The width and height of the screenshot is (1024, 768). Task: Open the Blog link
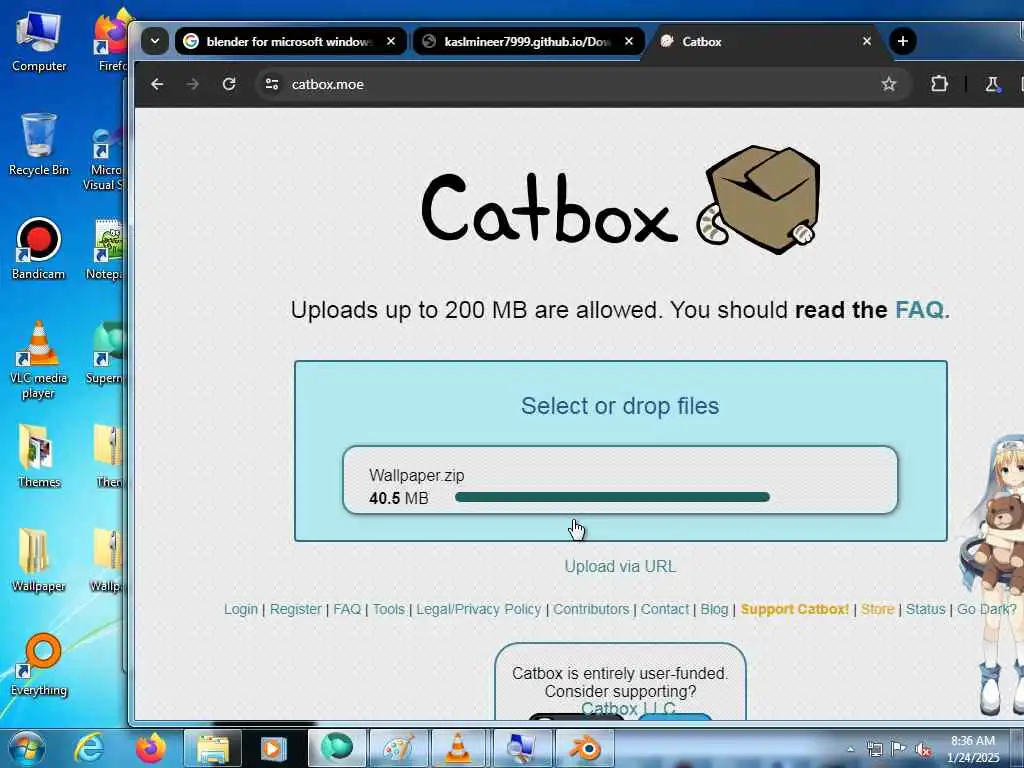714,609
